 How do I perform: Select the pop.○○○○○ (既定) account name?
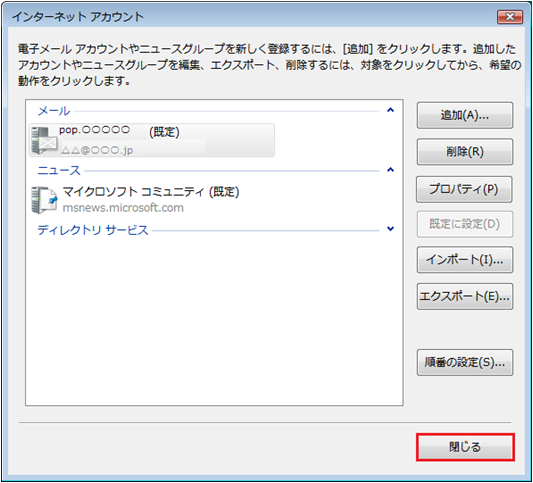tap(119, 131)
